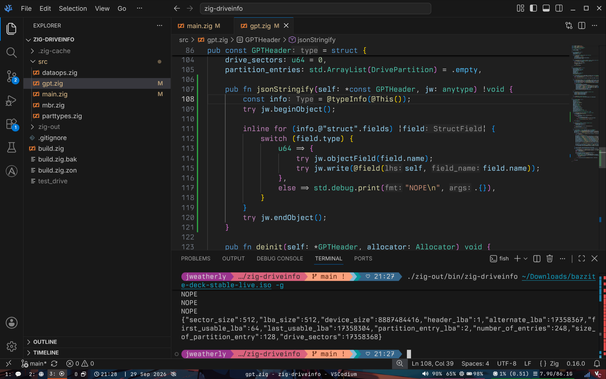Click errors and warnings count in status bar
606x379 pixels.
(x=80, y=364)
